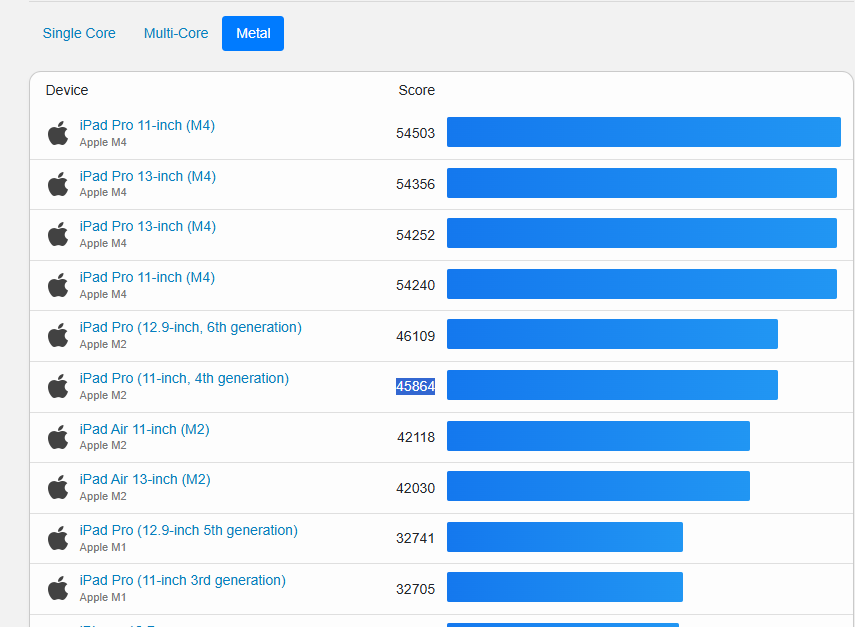
Task: Click the Score column header
Action: [x=417, y=90]
